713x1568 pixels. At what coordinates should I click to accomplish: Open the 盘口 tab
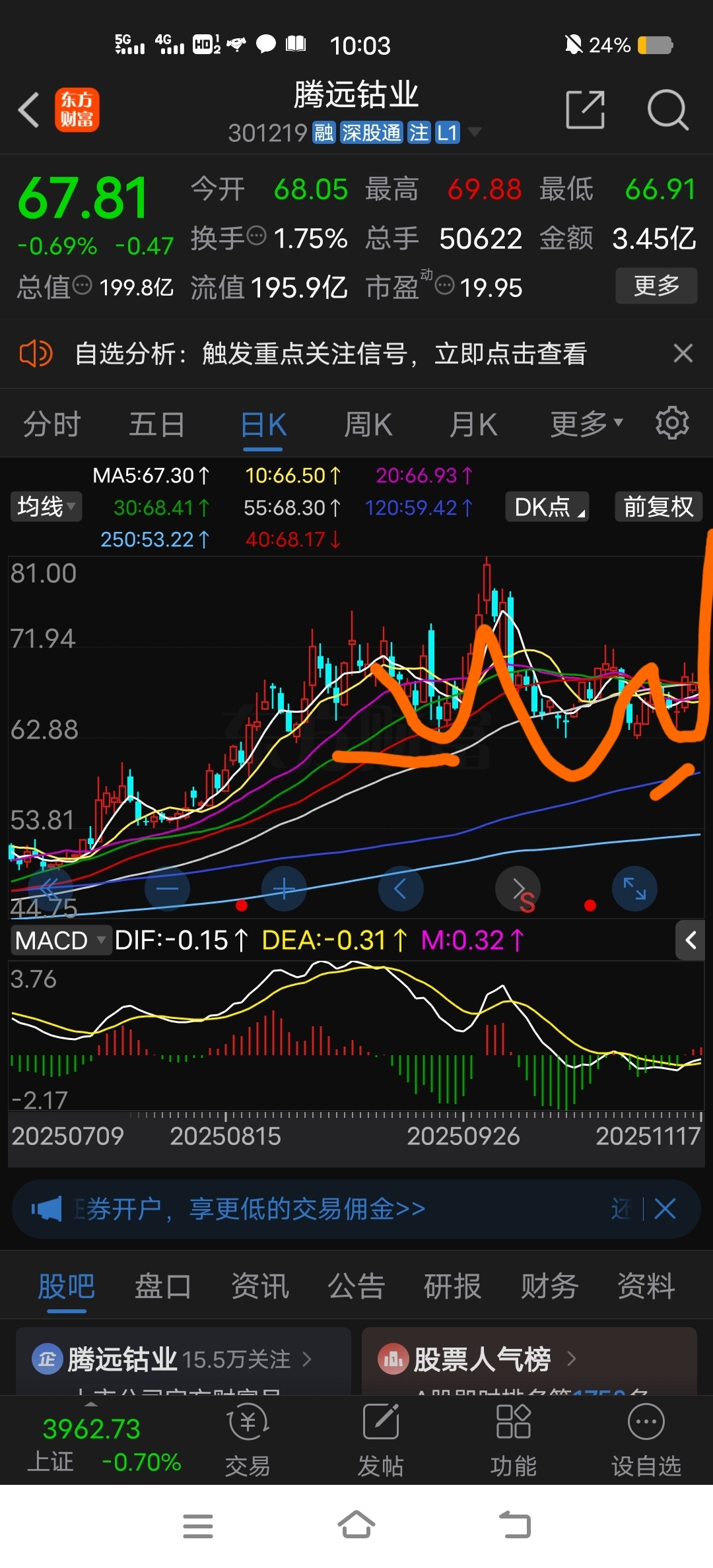click(x=163, y=1286)
